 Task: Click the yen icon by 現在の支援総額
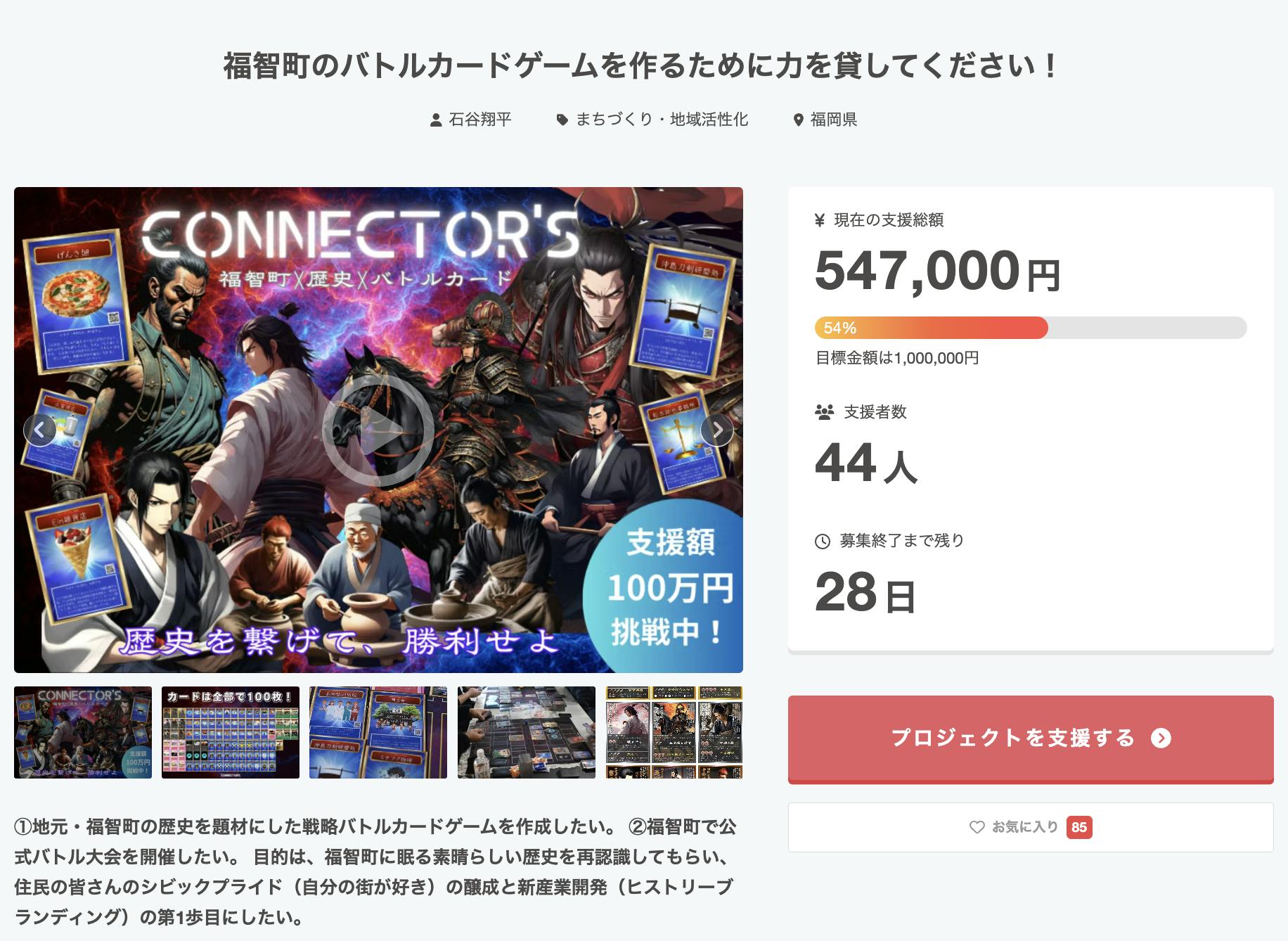[x=820, y=221]
